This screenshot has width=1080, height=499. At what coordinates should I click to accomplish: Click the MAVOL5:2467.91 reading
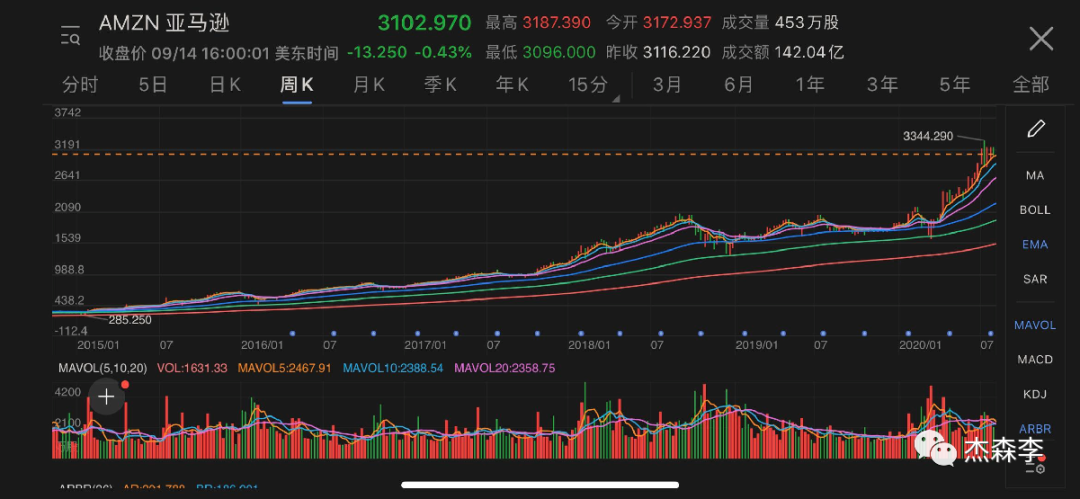coord(285,368)
